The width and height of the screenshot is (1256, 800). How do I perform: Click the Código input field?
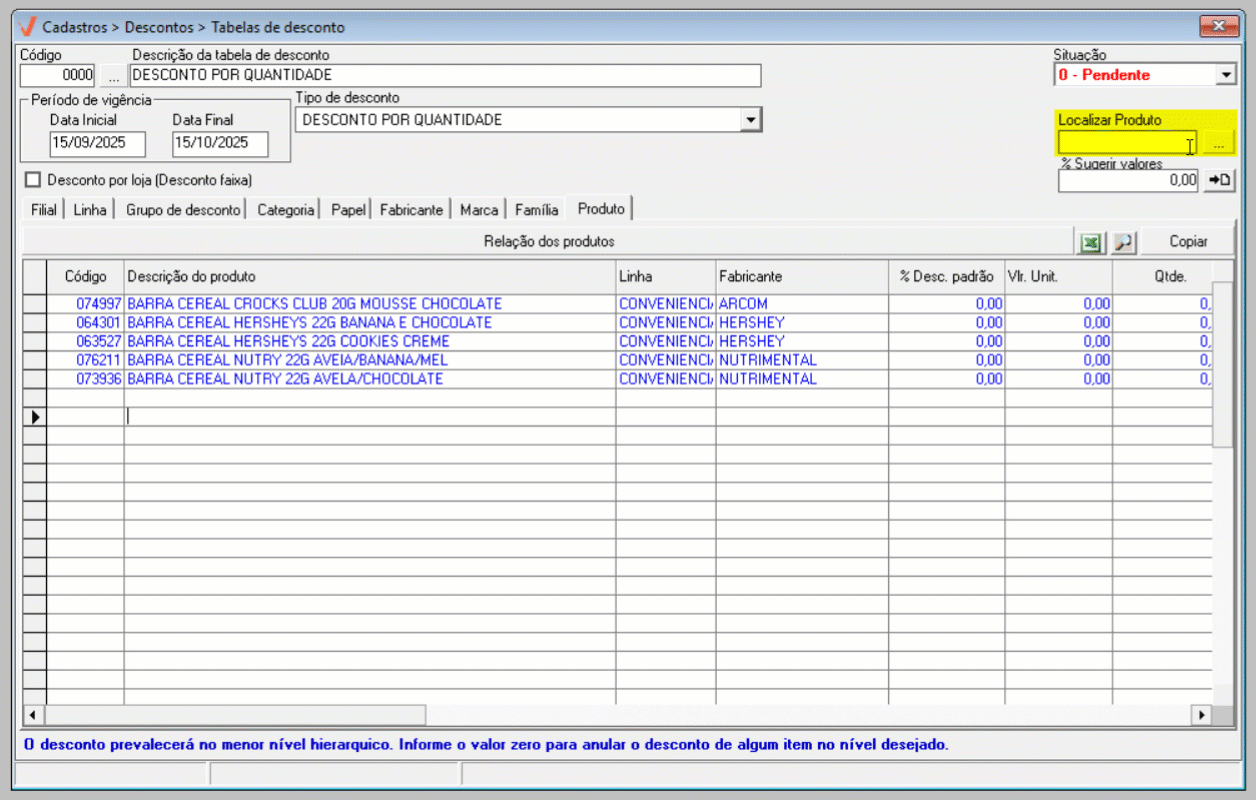pos(58,75)
